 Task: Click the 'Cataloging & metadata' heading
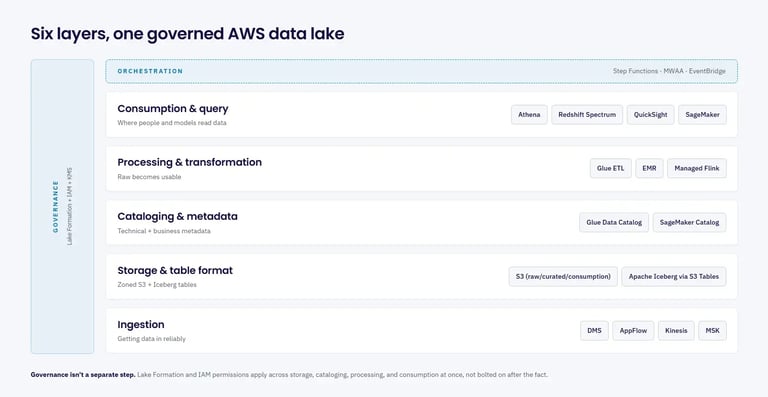(177, 216)
